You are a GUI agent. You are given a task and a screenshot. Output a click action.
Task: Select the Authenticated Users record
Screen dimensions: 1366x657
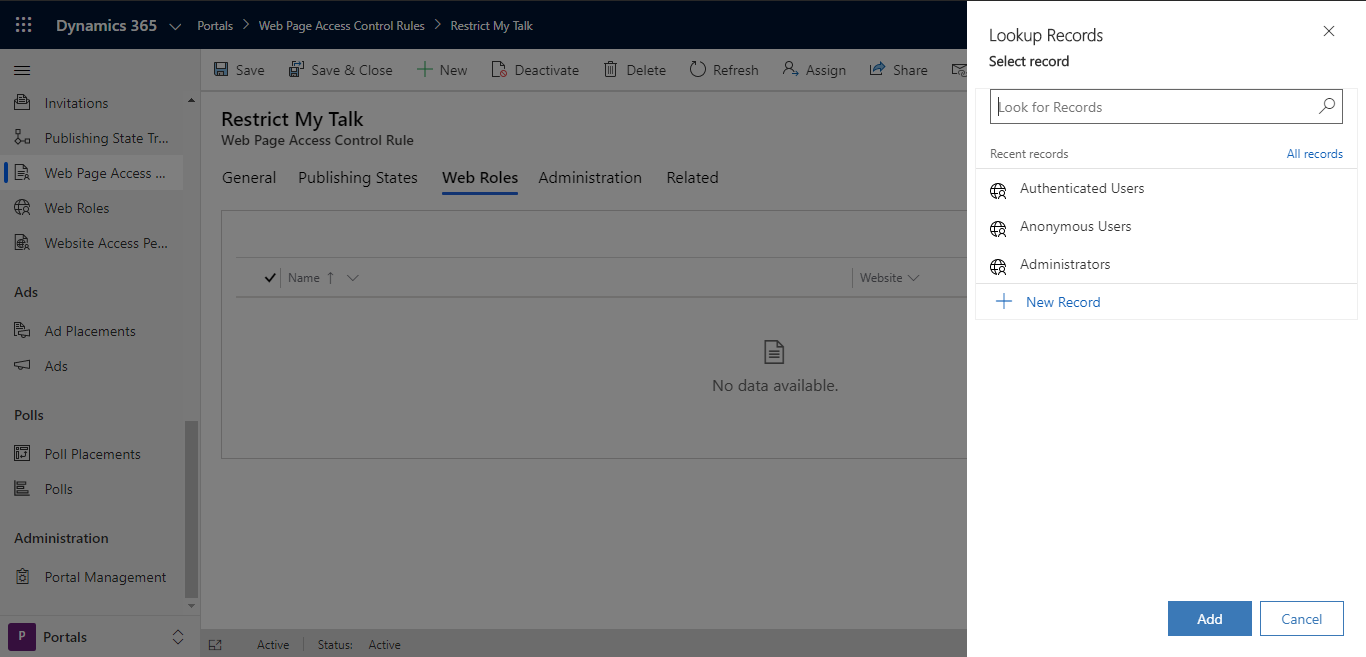click(x=1166, y=189)
